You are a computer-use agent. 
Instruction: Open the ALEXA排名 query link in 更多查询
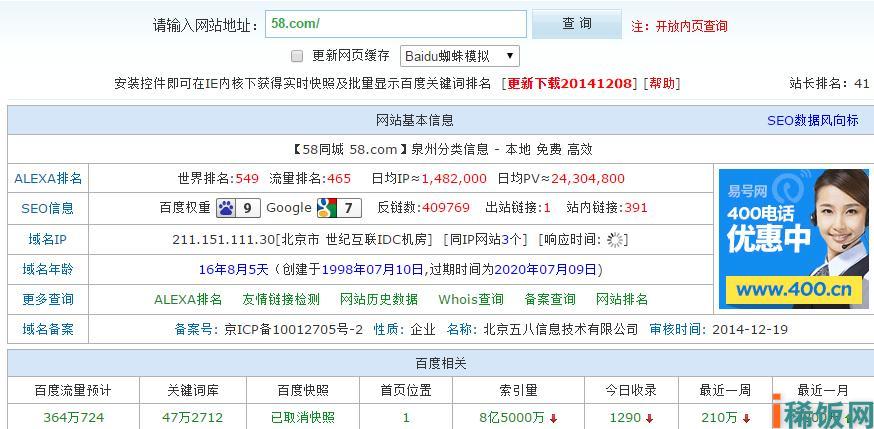(188, 299)
